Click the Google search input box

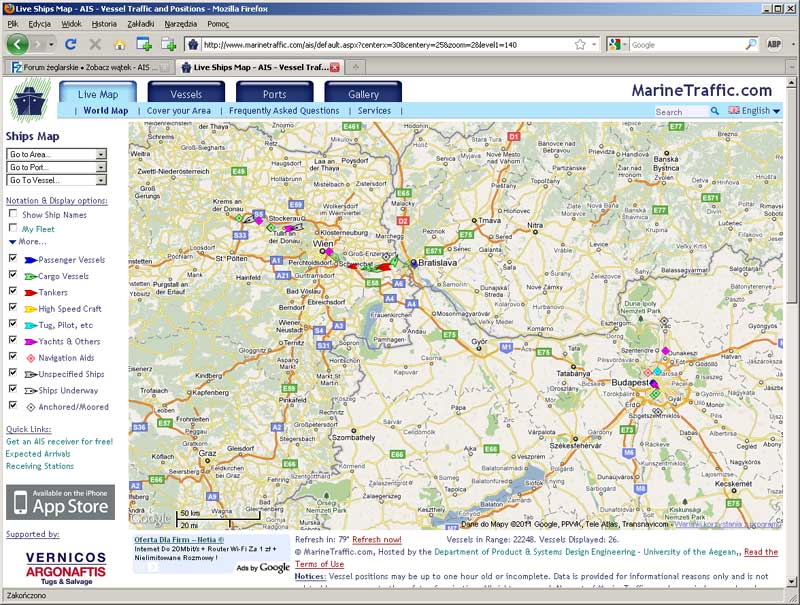(x=687, y=44)
